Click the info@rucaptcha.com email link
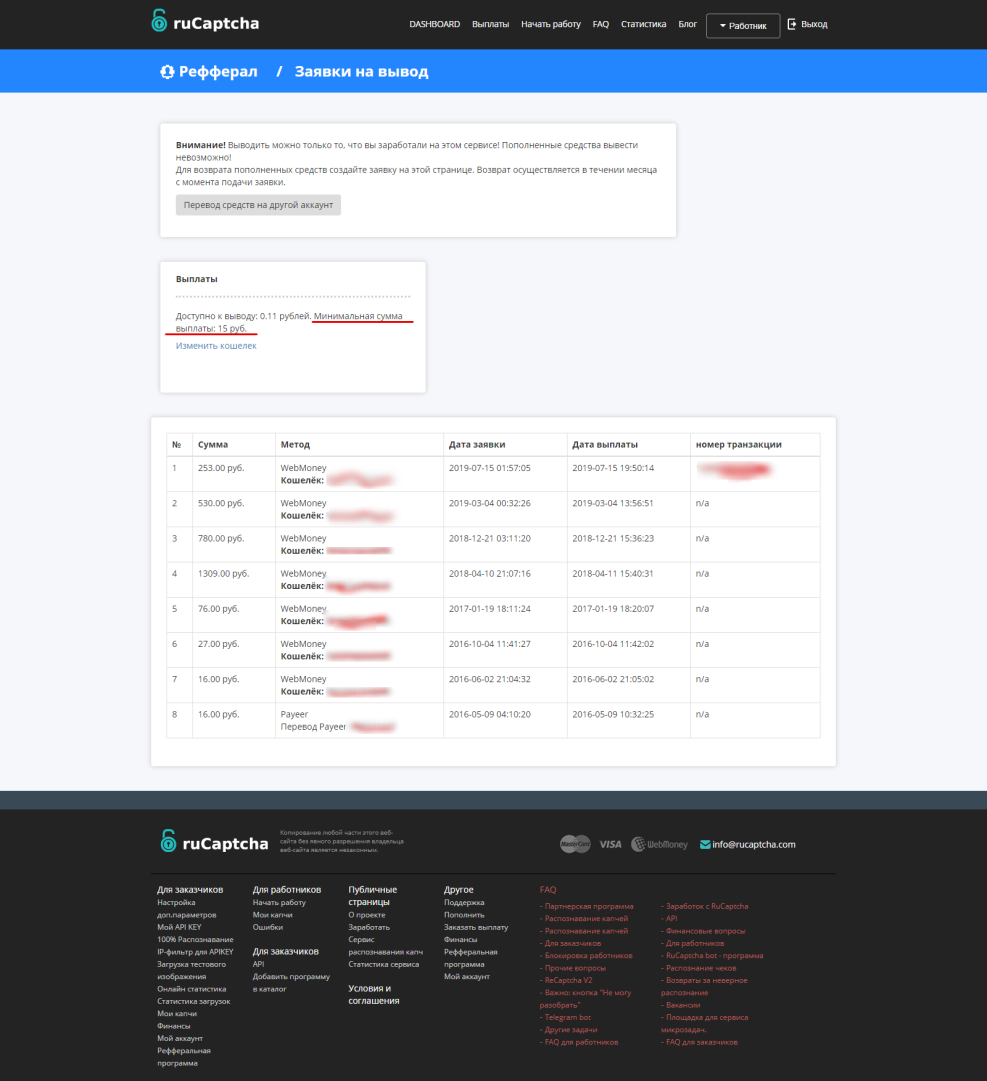The image size is (987, 1081). click(x=754, y=844)
